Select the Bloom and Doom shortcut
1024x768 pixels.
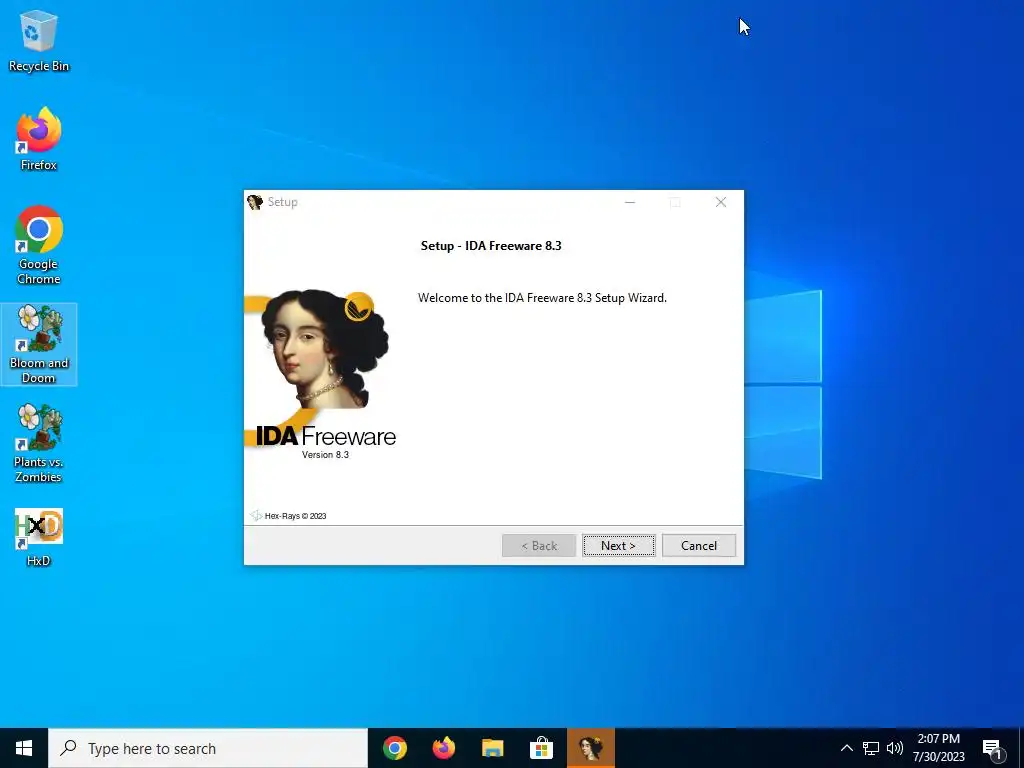click(39, 344)
